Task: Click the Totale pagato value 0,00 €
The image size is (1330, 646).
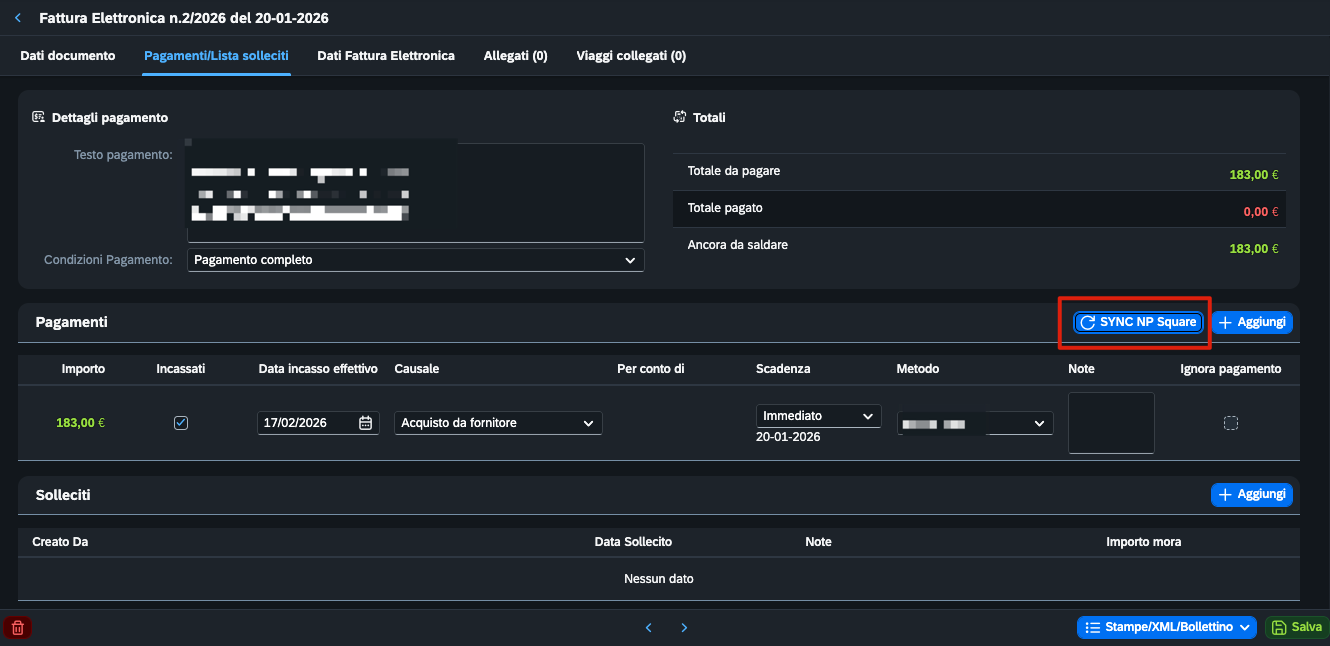Action: point(1261,212)
